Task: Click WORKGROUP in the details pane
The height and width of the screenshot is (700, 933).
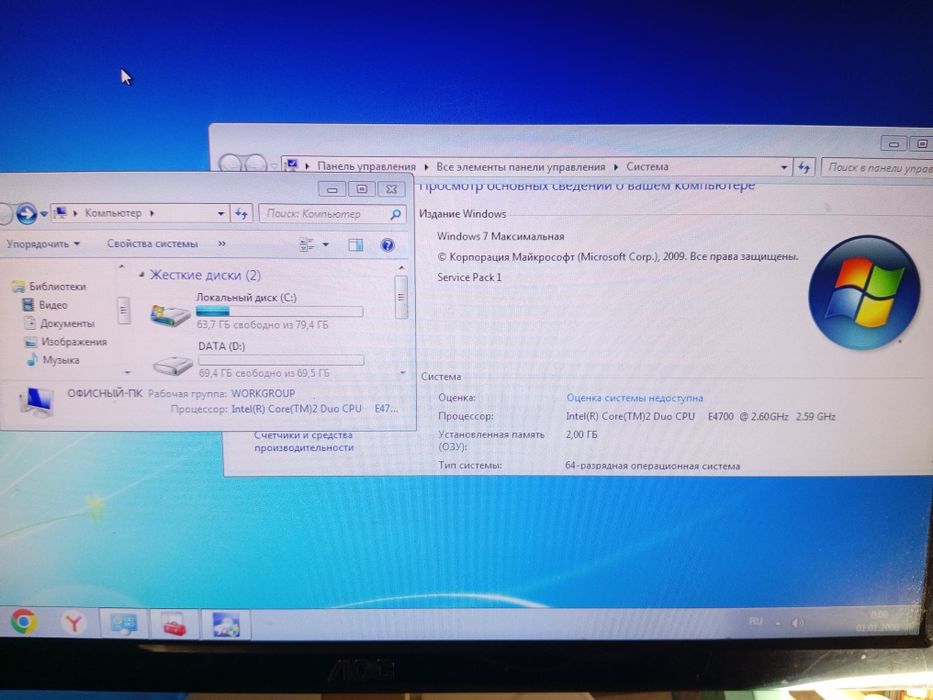Action: tap(263, 393)
